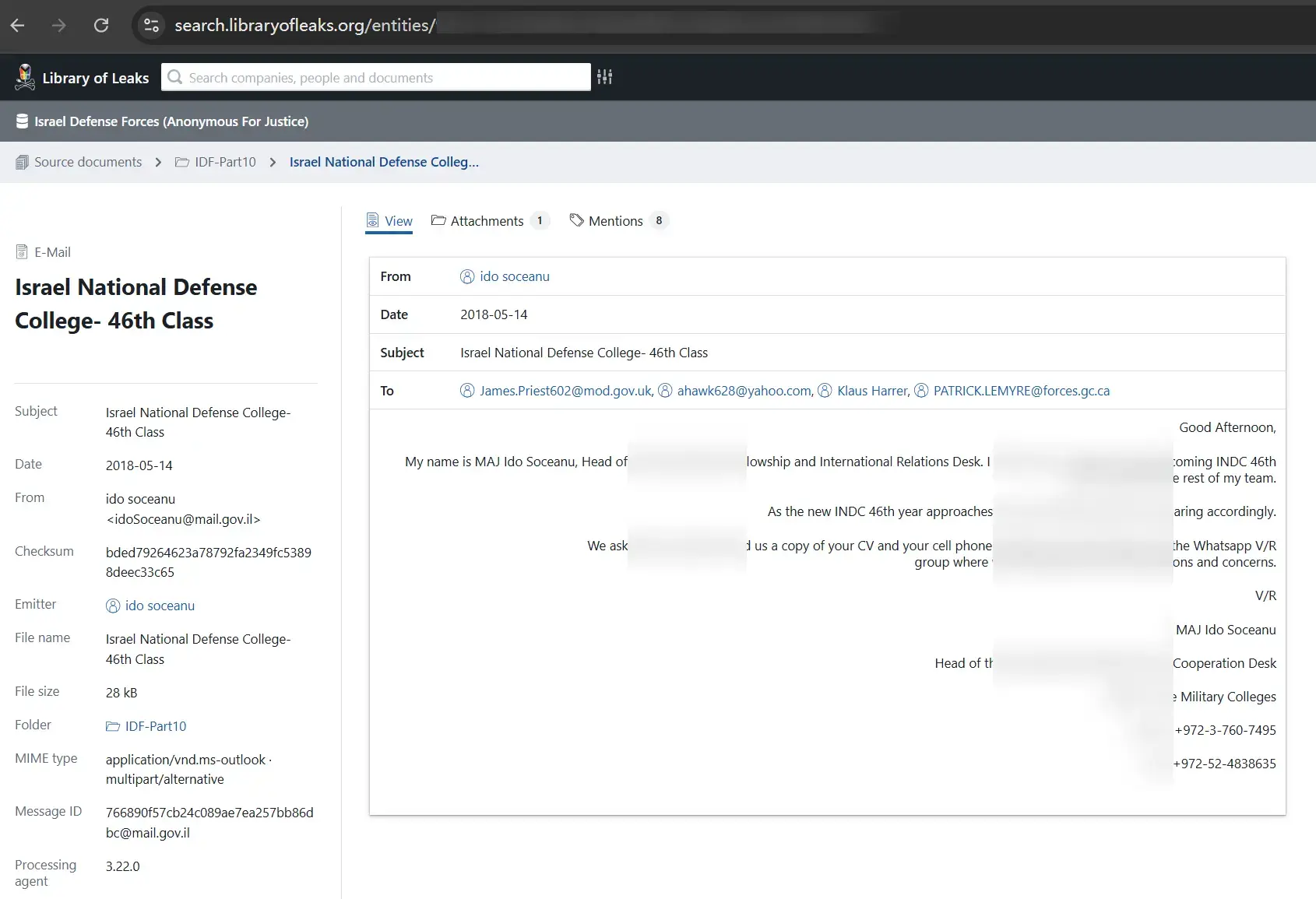1316x899 pixels.
Task: Open the Mentions tab
Action: coord(619,221)
